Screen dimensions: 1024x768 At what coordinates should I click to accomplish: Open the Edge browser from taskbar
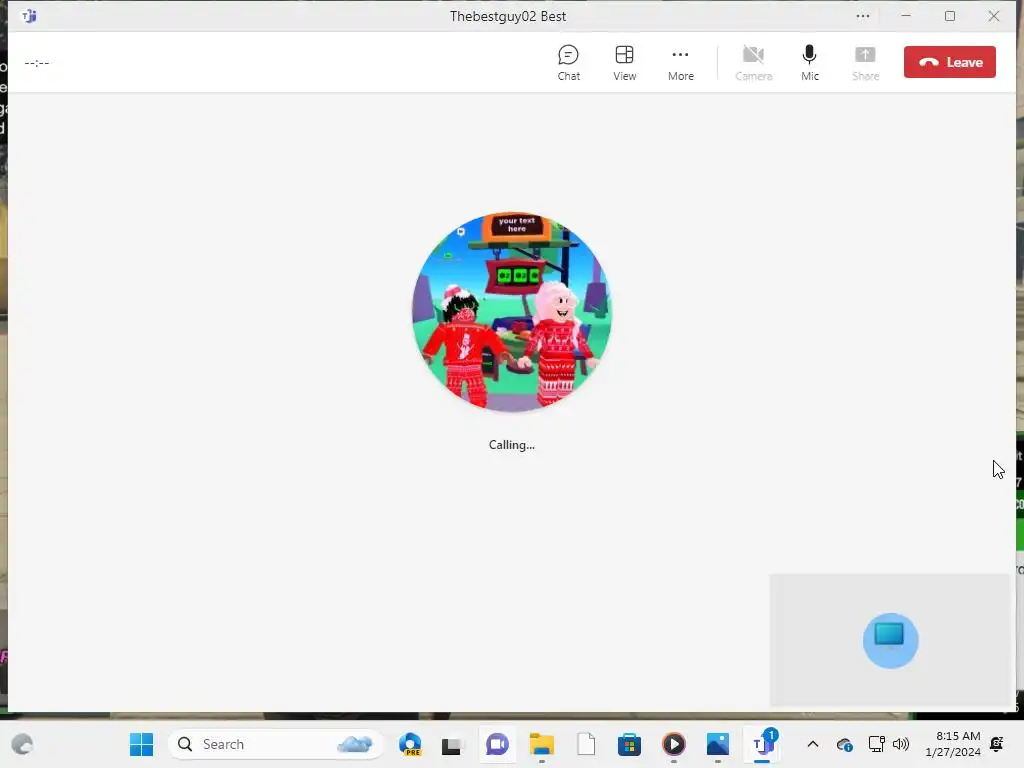[x=410, y=744]
